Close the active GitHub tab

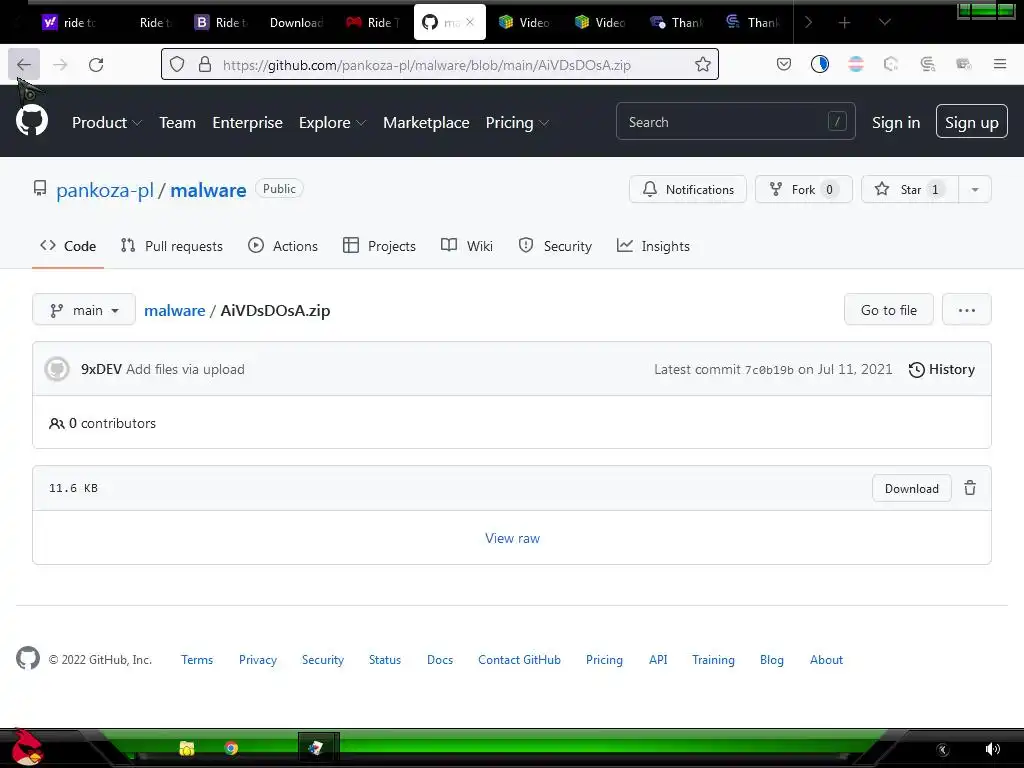coord(470,23)
